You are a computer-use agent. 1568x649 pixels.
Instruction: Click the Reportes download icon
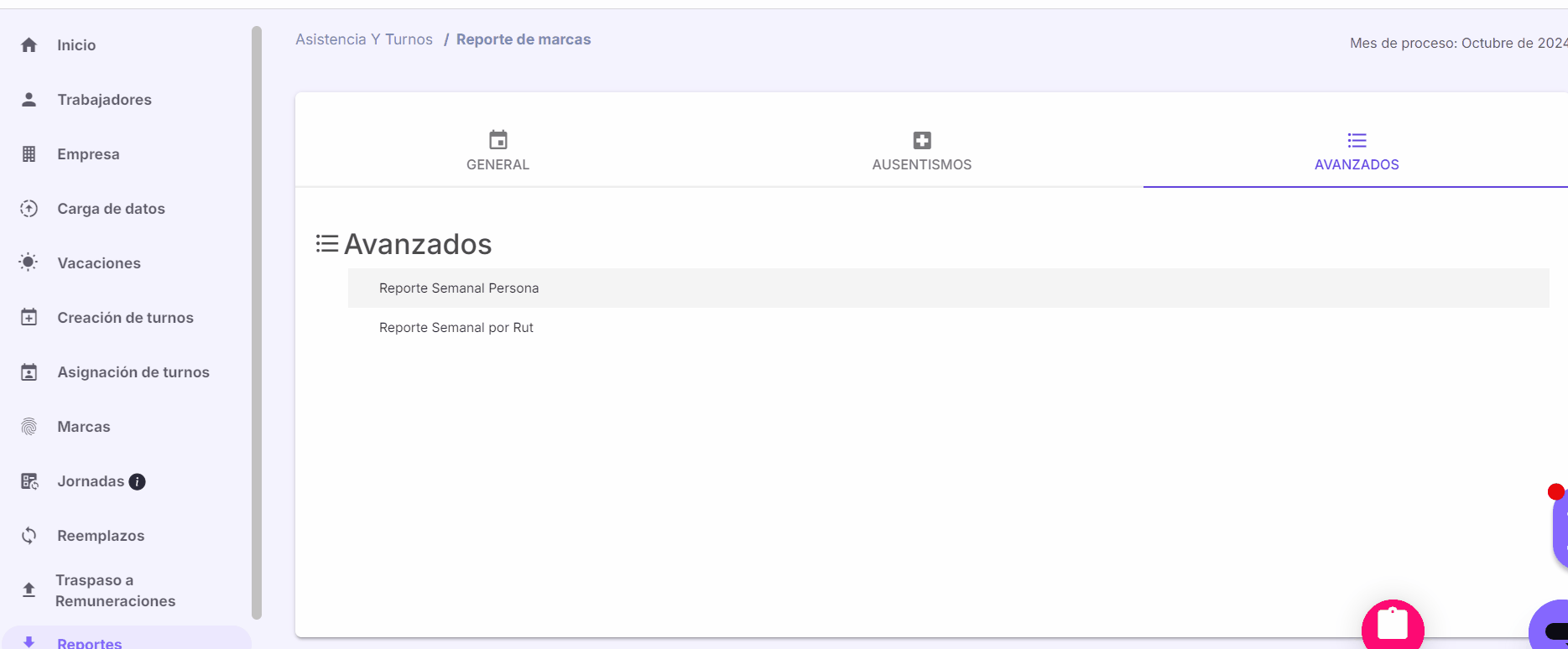pos(29,642)
